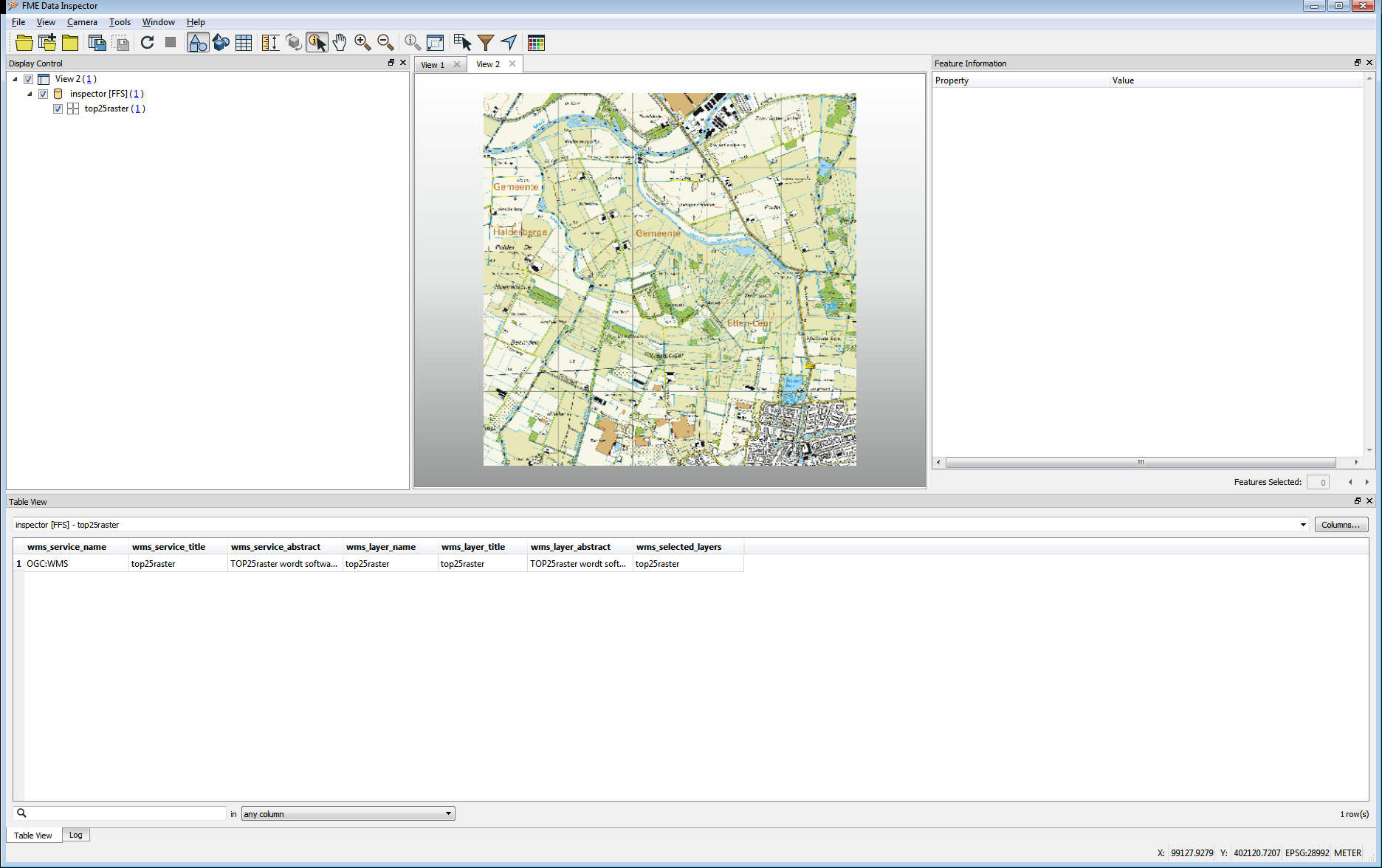1382x868 pixels.
Task: Open the Window menu
Action: click(x=158, y=22)
